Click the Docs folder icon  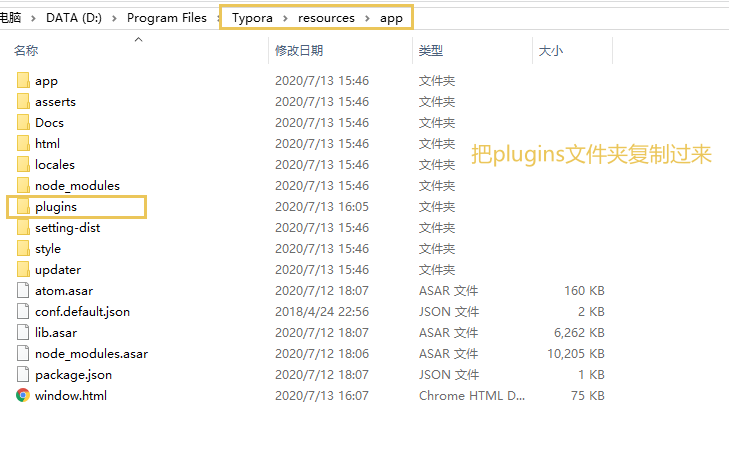coord(23,122)
